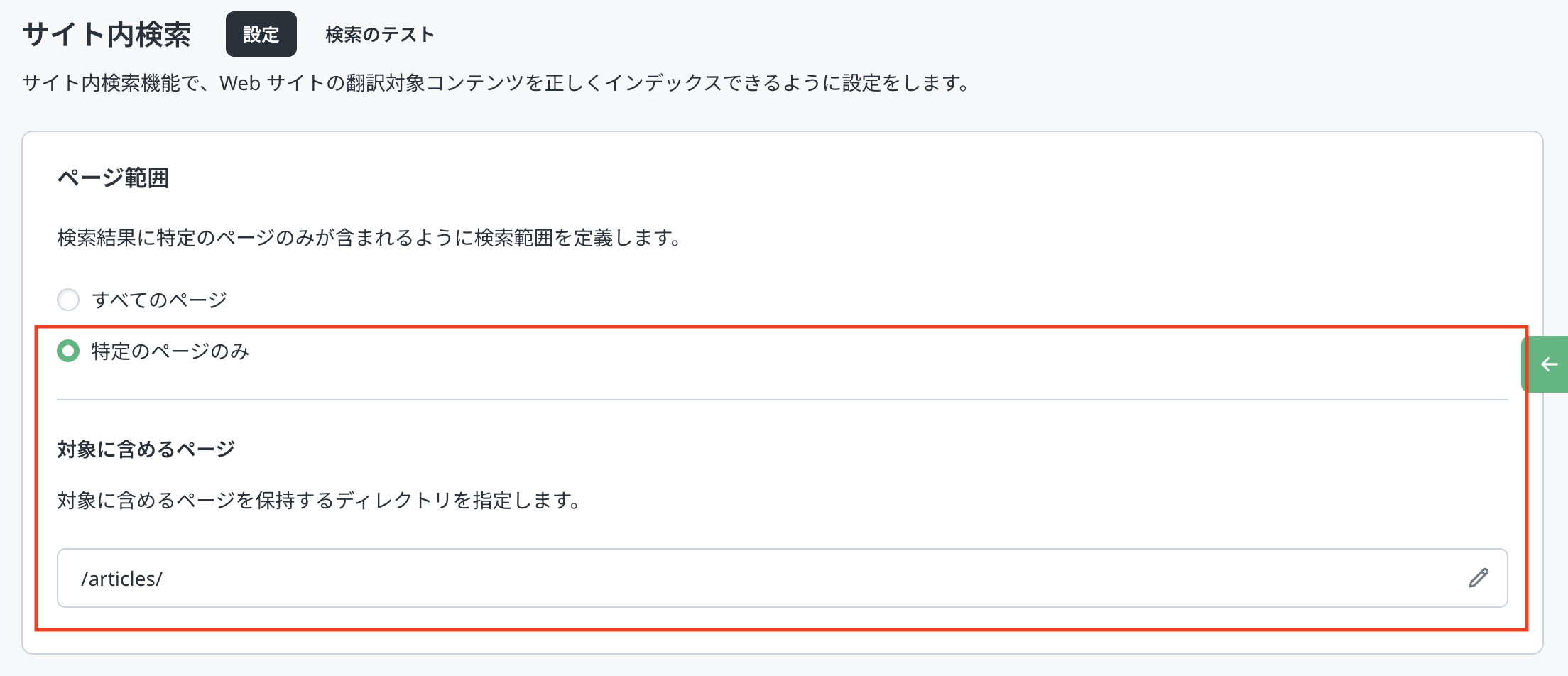Click the 対象に含めるページ subheading
The width and height of the screenshot is (1568, 676).
click(146, 449)
